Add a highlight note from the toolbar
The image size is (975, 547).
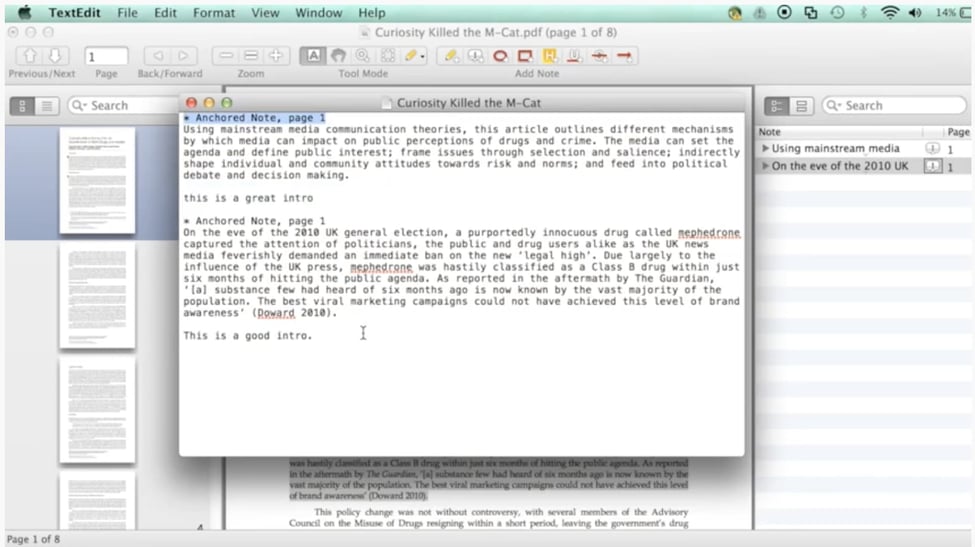550,56
